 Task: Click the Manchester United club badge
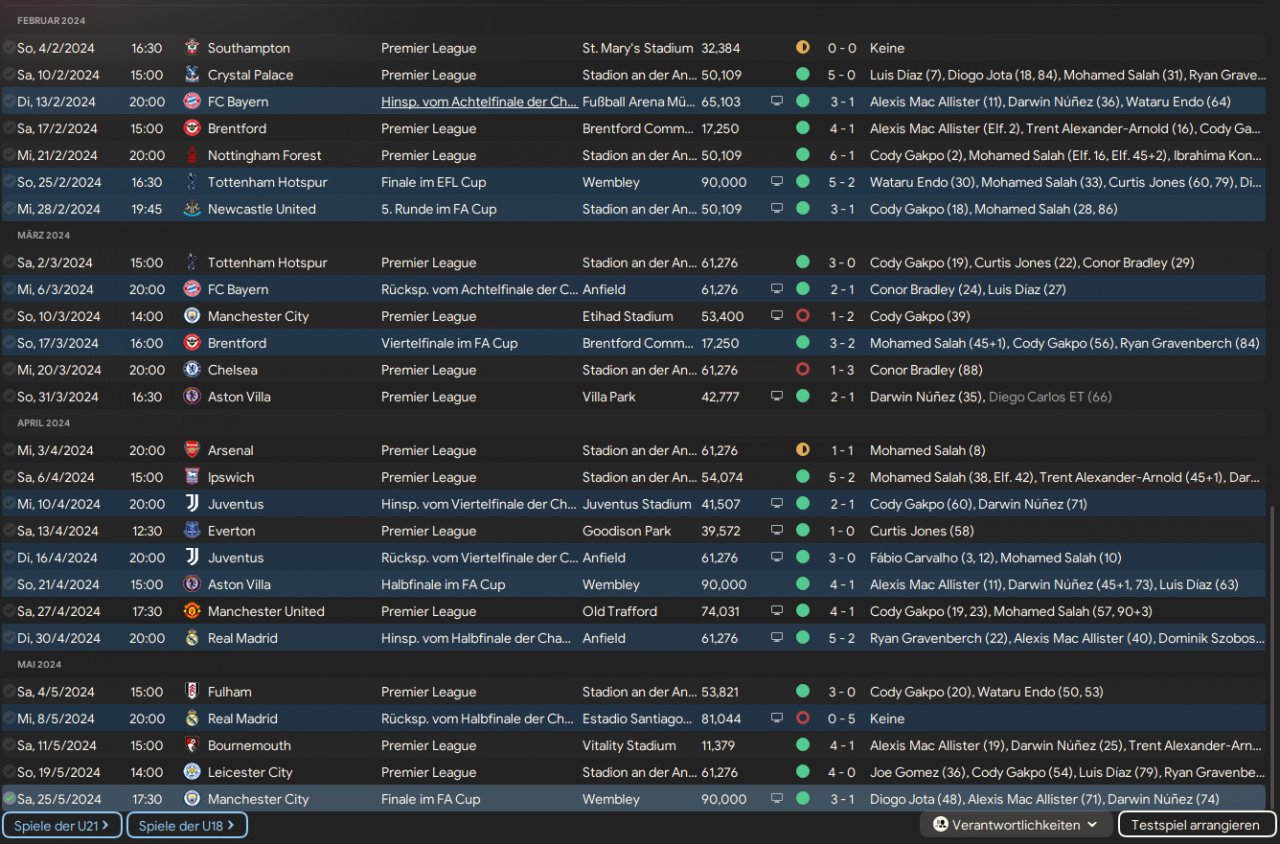192,611
